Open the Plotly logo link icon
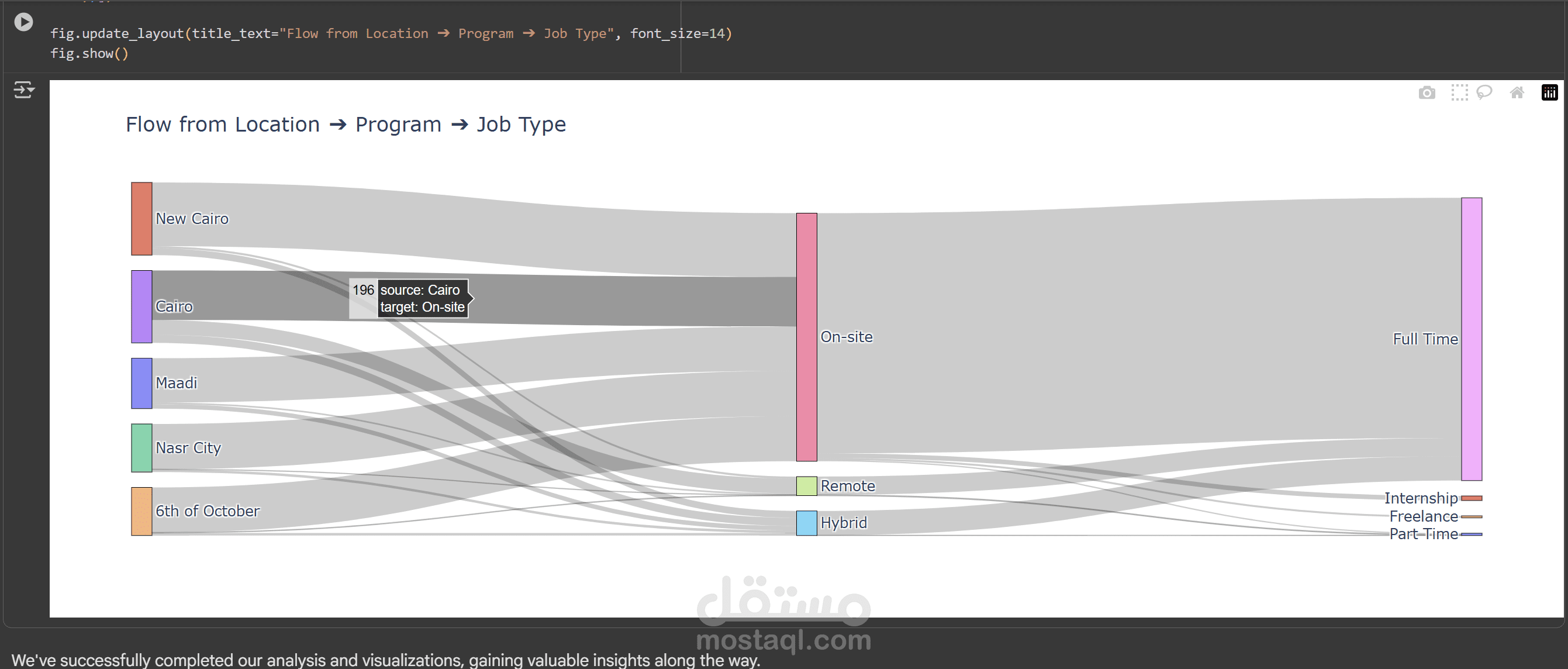The height and width of the screenshot is (669, 1568). click(x=1549, y=92)
